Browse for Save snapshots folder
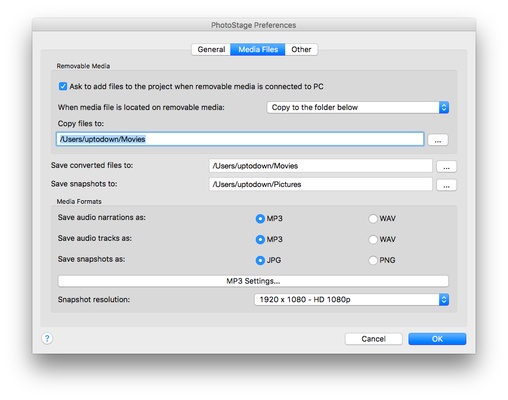508x400 pixels. (x=446, y=185)
